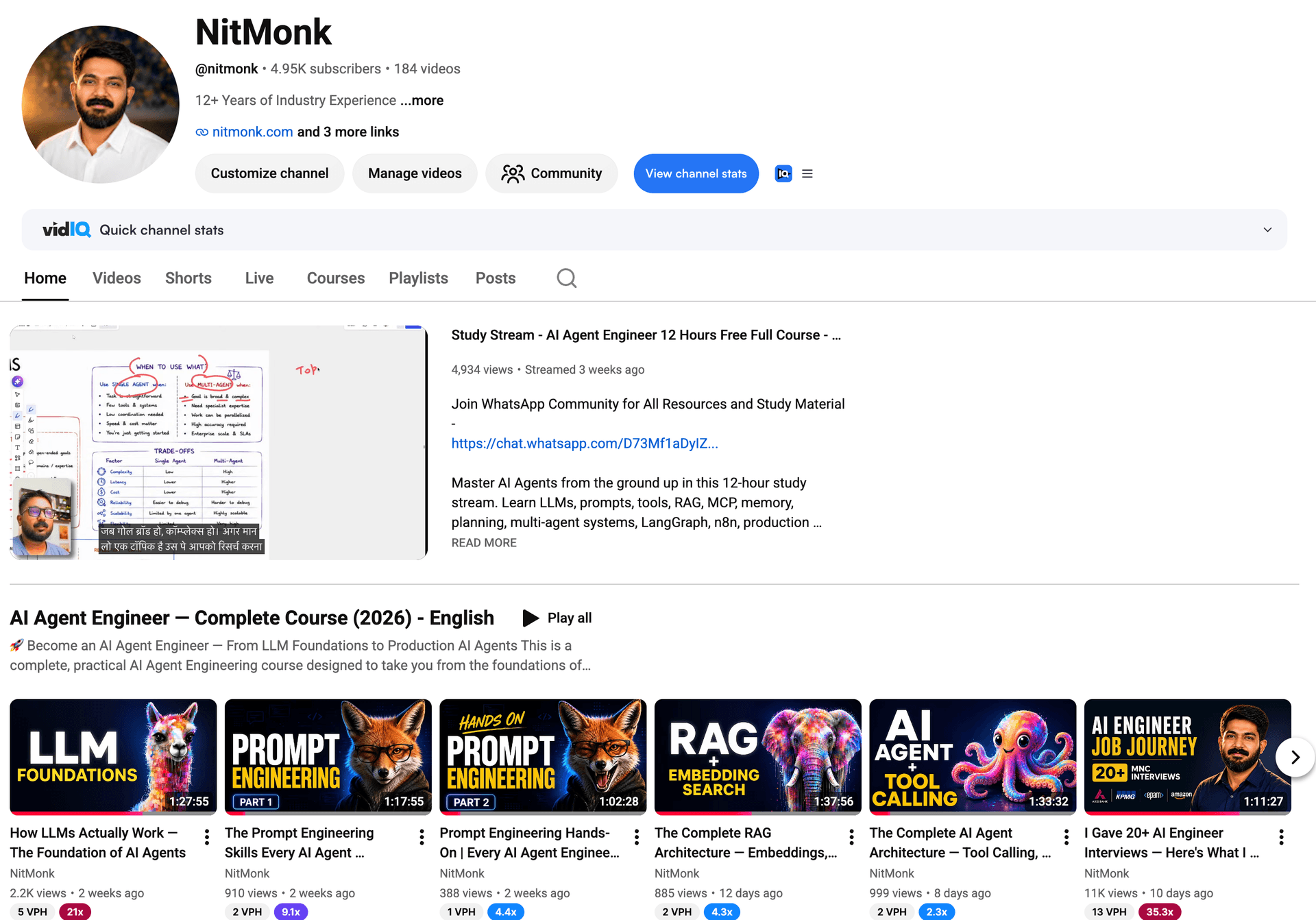
Task: Click the '4,934 views' text of the study stream
Action: tap(482, 370)
